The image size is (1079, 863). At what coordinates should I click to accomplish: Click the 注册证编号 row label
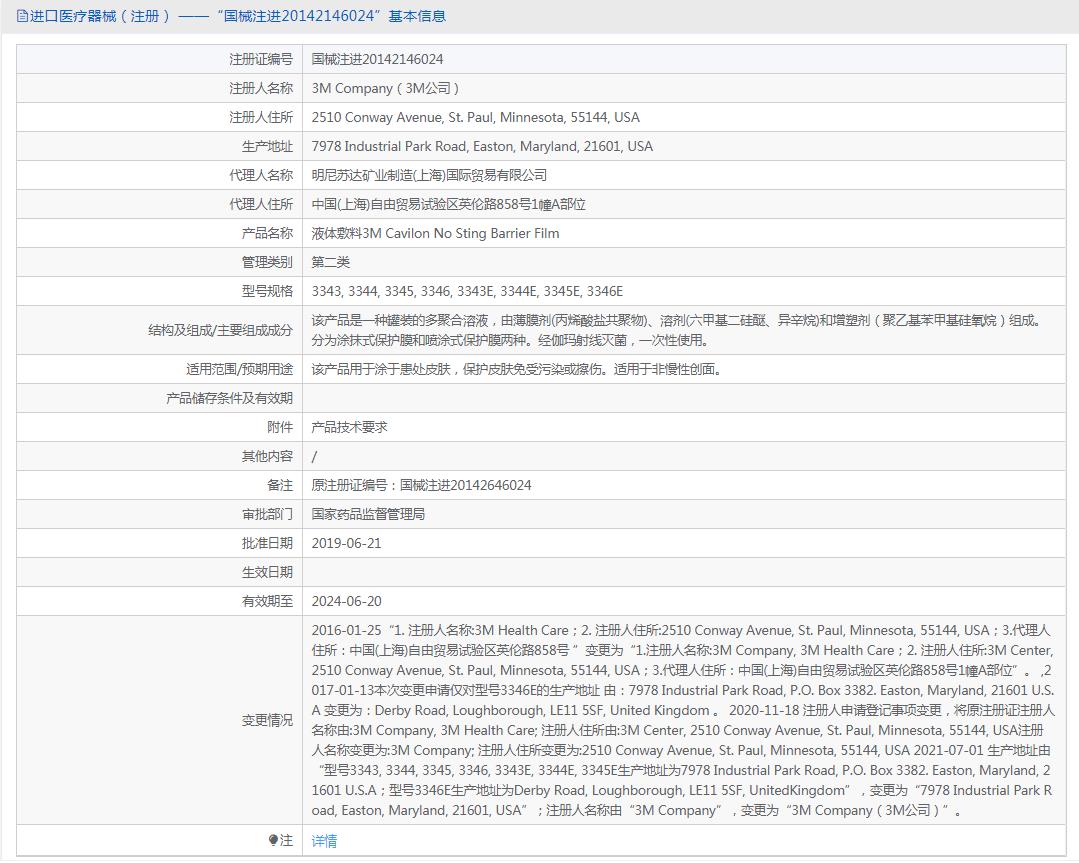click(261, 60)
